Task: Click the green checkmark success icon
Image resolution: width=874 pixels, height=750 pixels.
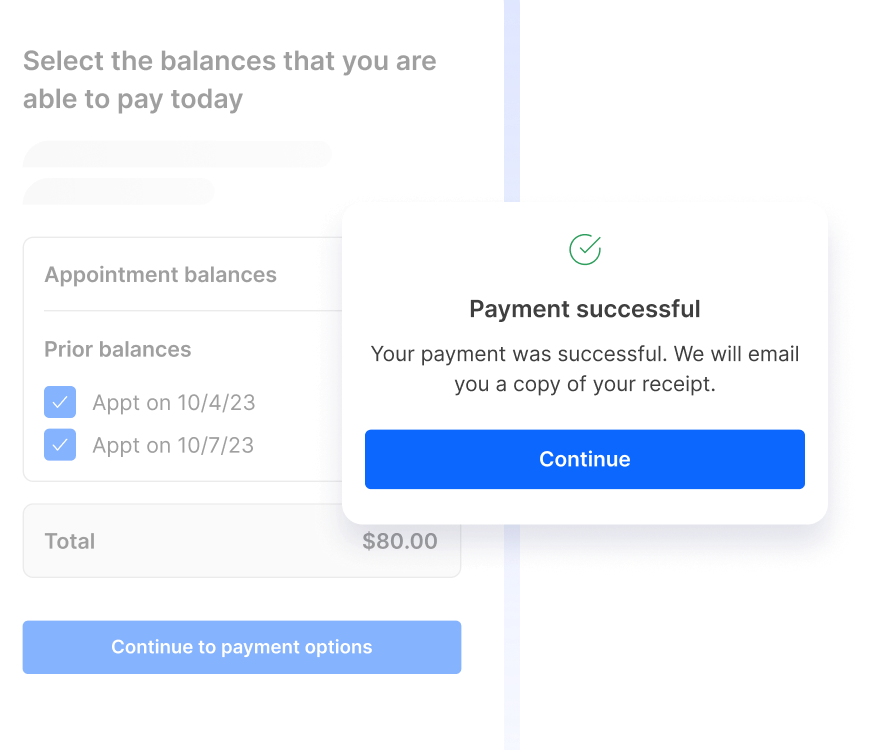Action: (x=585, y=249)
